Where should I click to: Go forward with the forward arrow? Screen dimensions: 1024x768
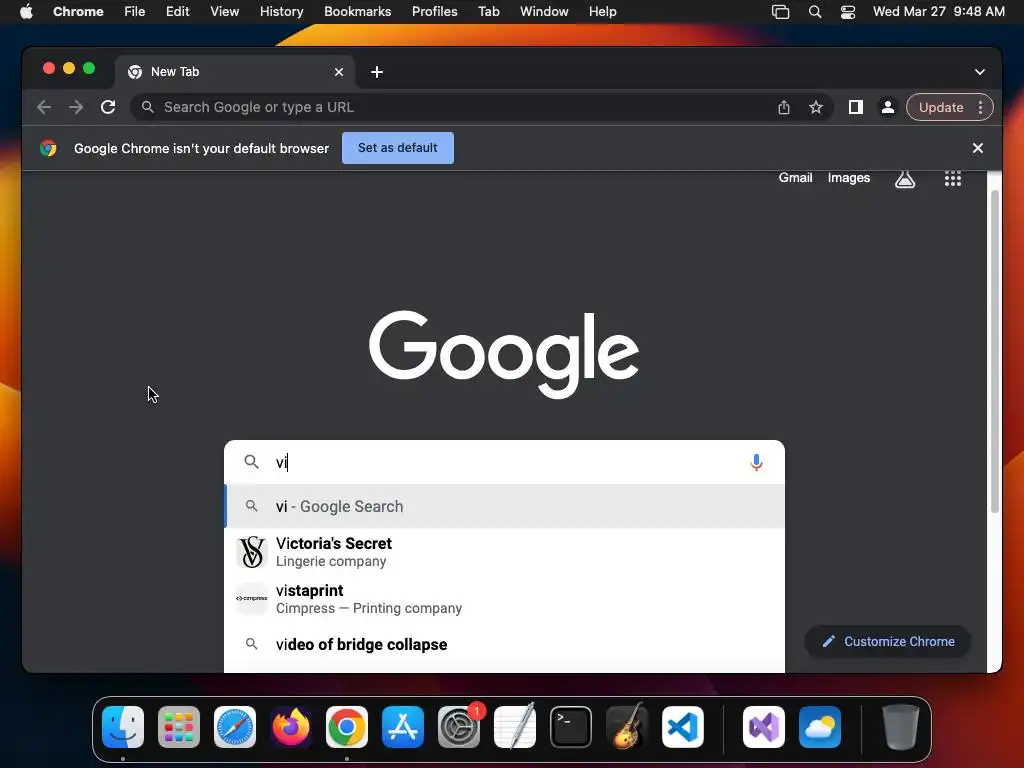(76, 107)
